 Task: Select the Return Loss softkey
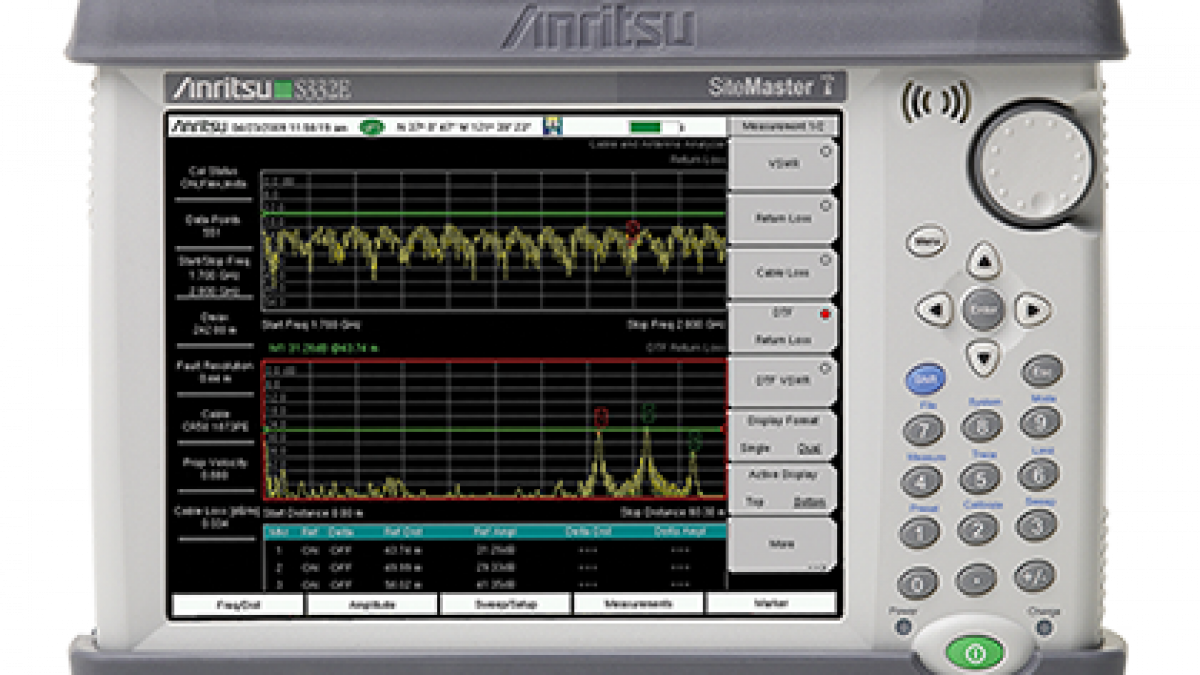[x=782, y=218]
